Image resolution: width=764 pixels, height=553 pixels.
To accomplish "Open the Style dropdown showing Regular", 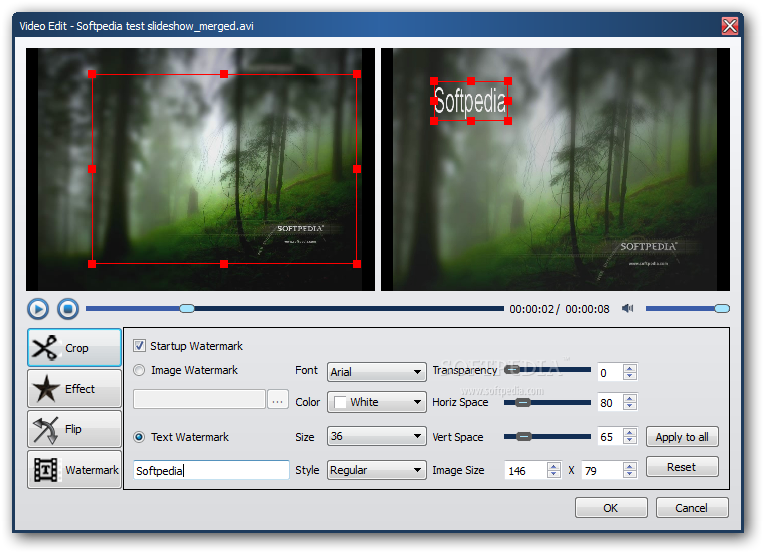I will pyautogui.click(x=377, y=470).
